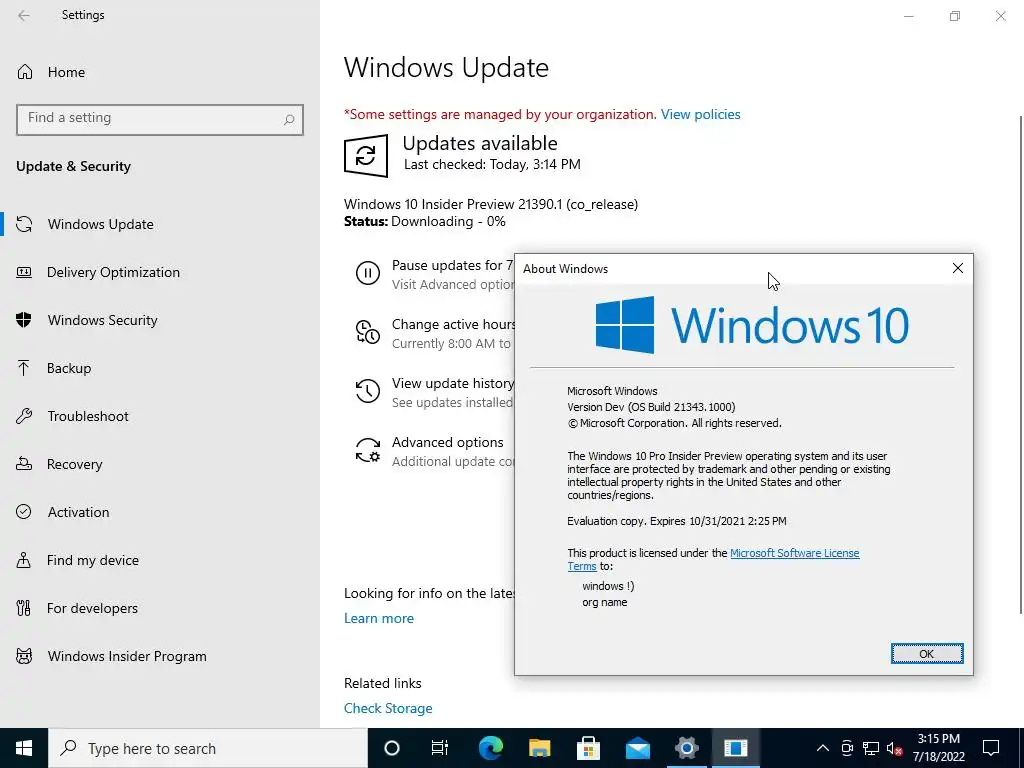Click the taskbar search box
Image resolution: width=1024 pixels, height=768 pixels.
(x=208, y=748)
